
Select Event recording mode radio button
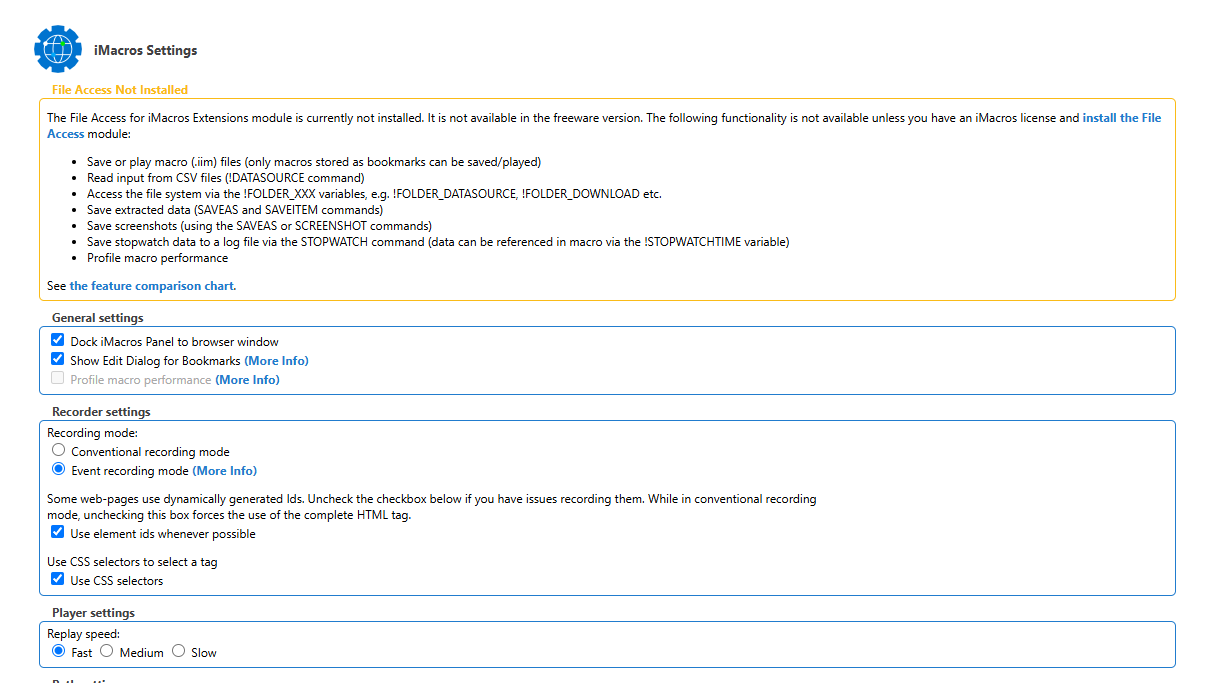pyautogui.click(x=59, y=469)
